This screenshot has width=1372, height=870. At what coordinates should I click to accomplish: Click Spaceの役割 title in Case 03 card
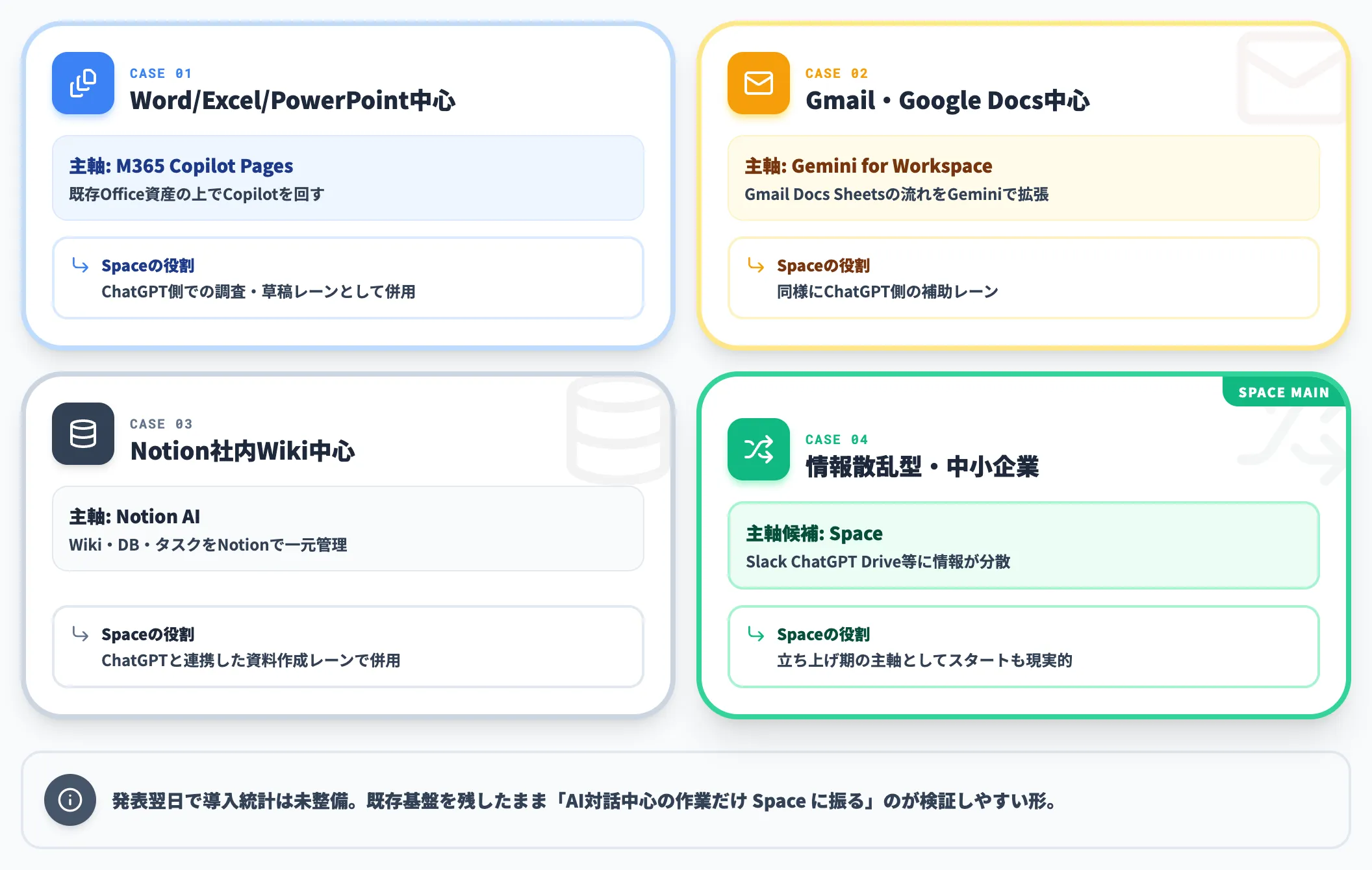click(x=148, y=634)
